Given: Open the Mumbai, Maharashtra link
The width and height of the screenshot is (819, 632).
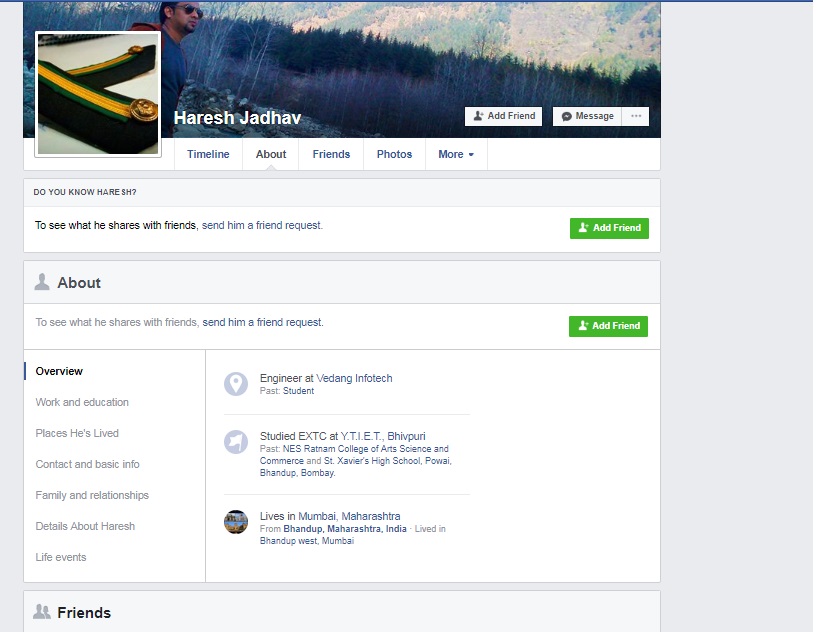Looking at the screenshot, I should point(349,516).
